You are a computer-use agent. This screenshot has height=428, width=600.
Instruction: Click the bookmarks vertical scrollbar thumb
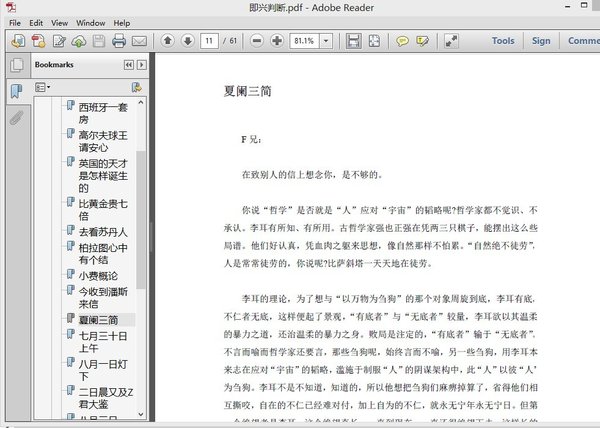click(x=141, y=220)
